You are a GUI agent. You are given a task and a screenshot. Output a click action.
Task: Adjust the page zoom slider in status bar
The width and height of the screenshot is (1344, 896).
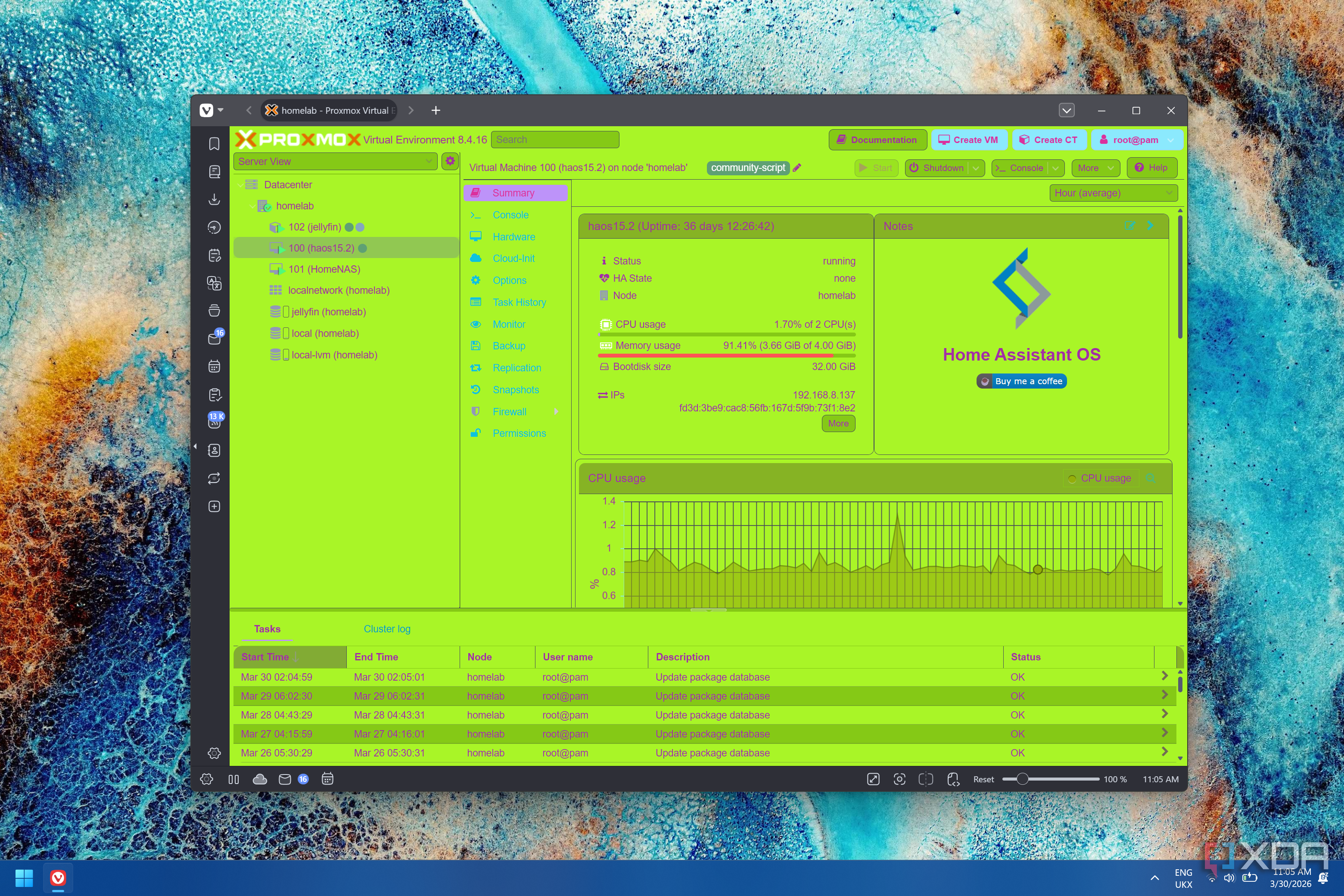click(x=1050, y=779)
